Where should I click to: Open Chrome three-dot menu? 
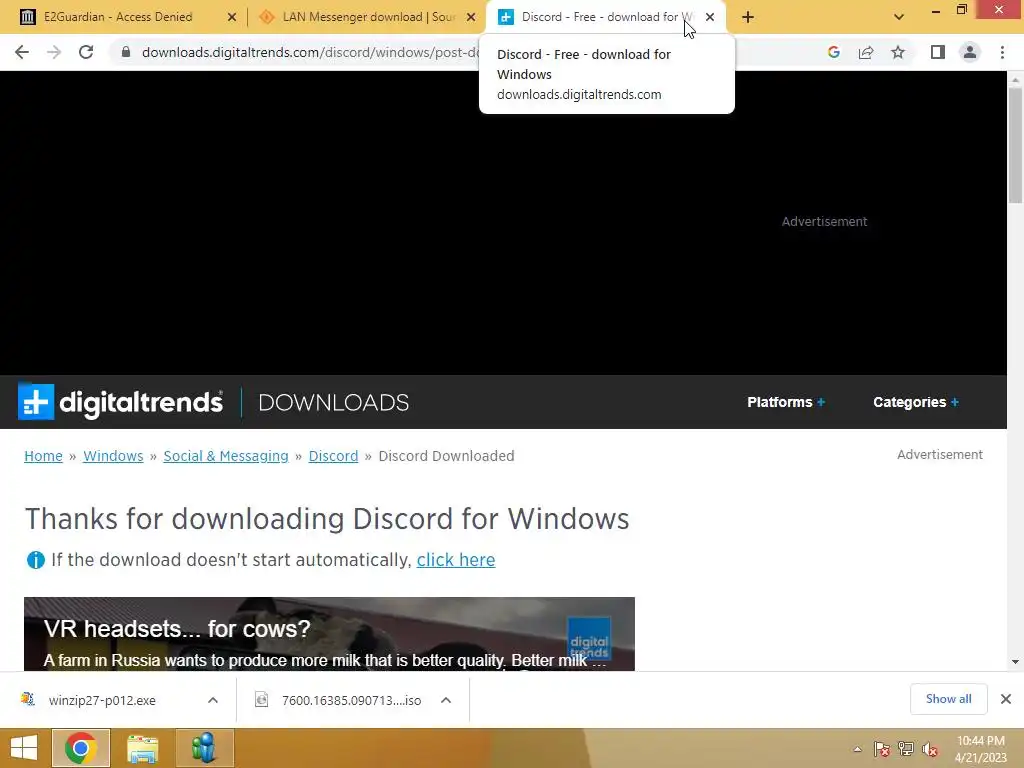(1002, 52)
